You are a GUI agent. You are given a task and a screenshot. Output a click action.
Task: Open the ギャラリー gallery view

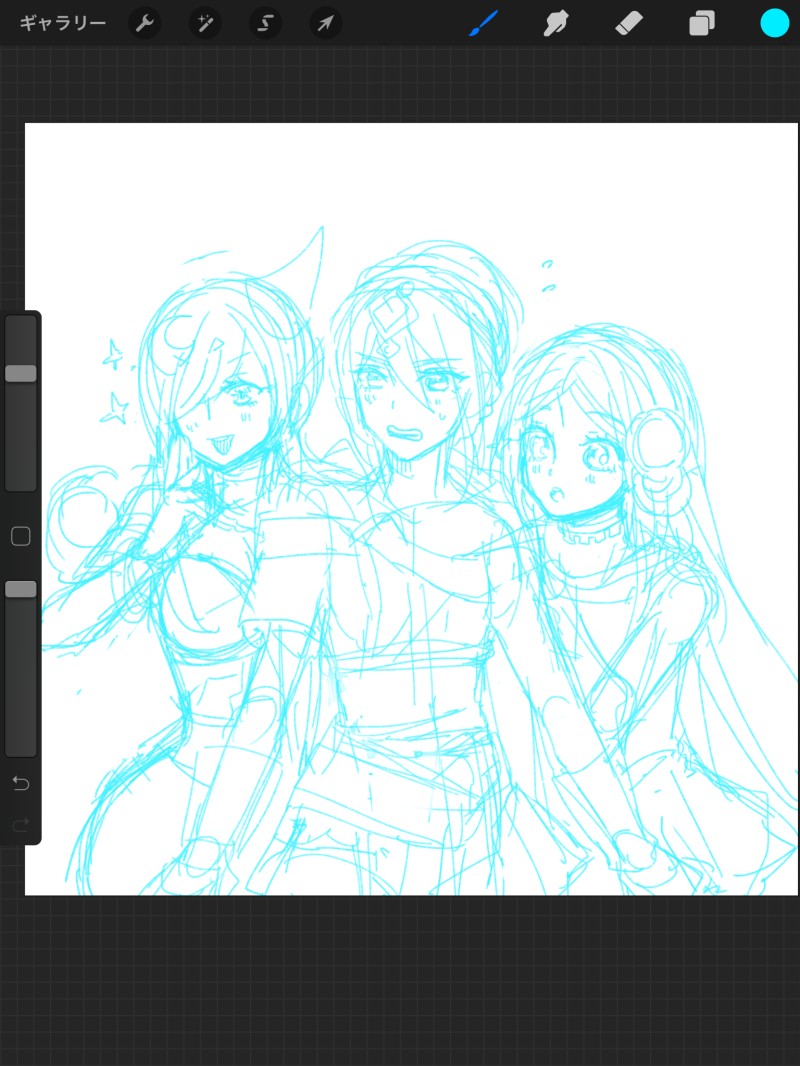pyautogui.click(x=63, y=23)
